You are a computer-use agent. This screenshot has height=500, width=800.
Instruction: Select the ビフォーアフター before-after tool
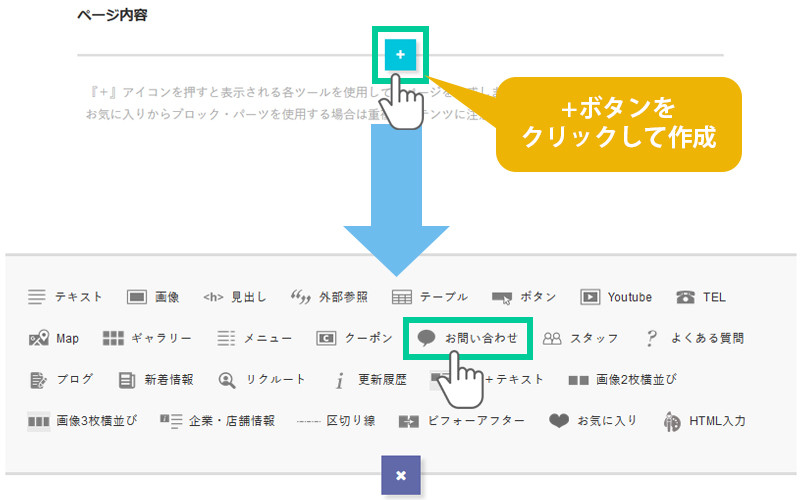click(x=461, y=421)
